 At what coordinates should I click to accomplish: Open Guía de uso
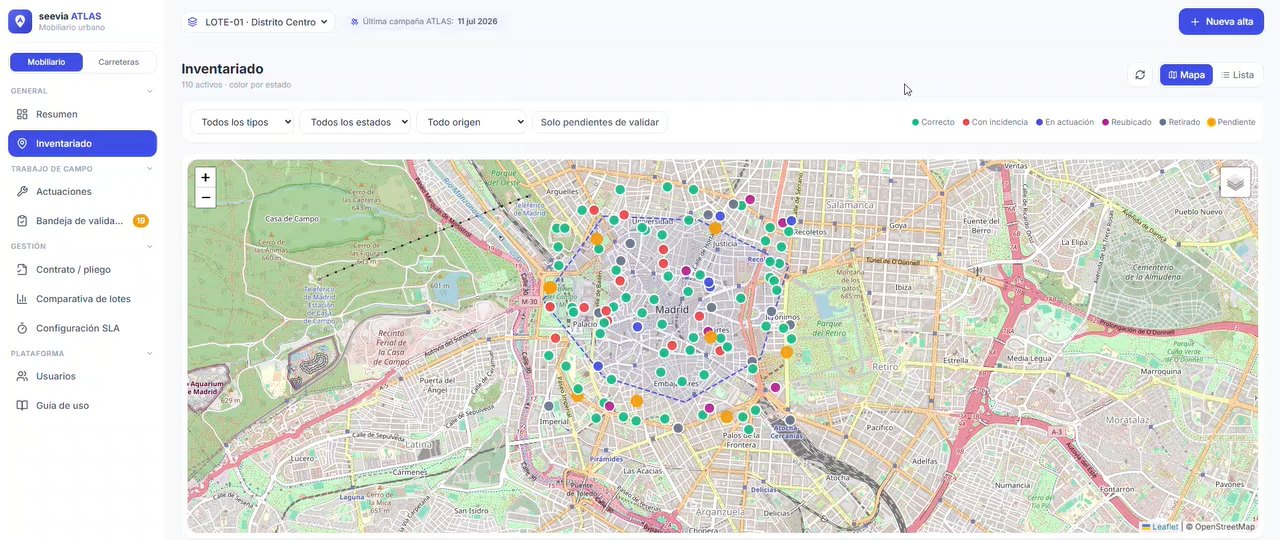[82, 406]
